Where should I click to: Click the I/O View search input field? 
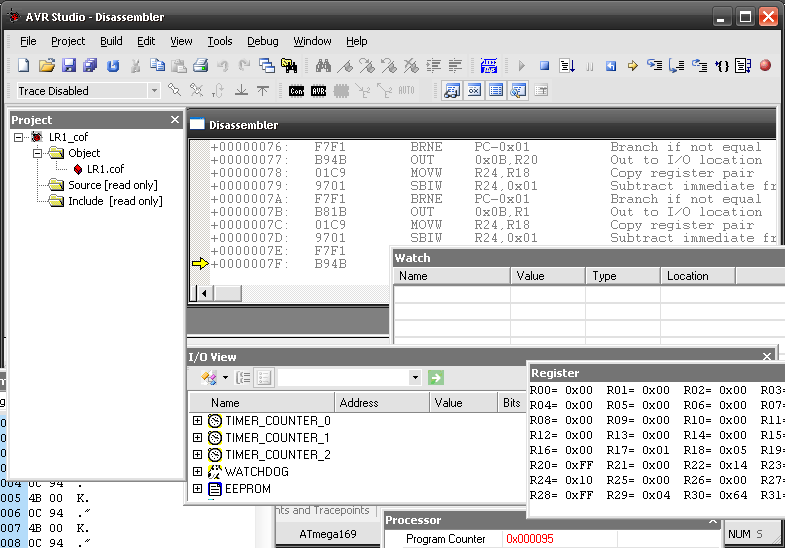343,378
